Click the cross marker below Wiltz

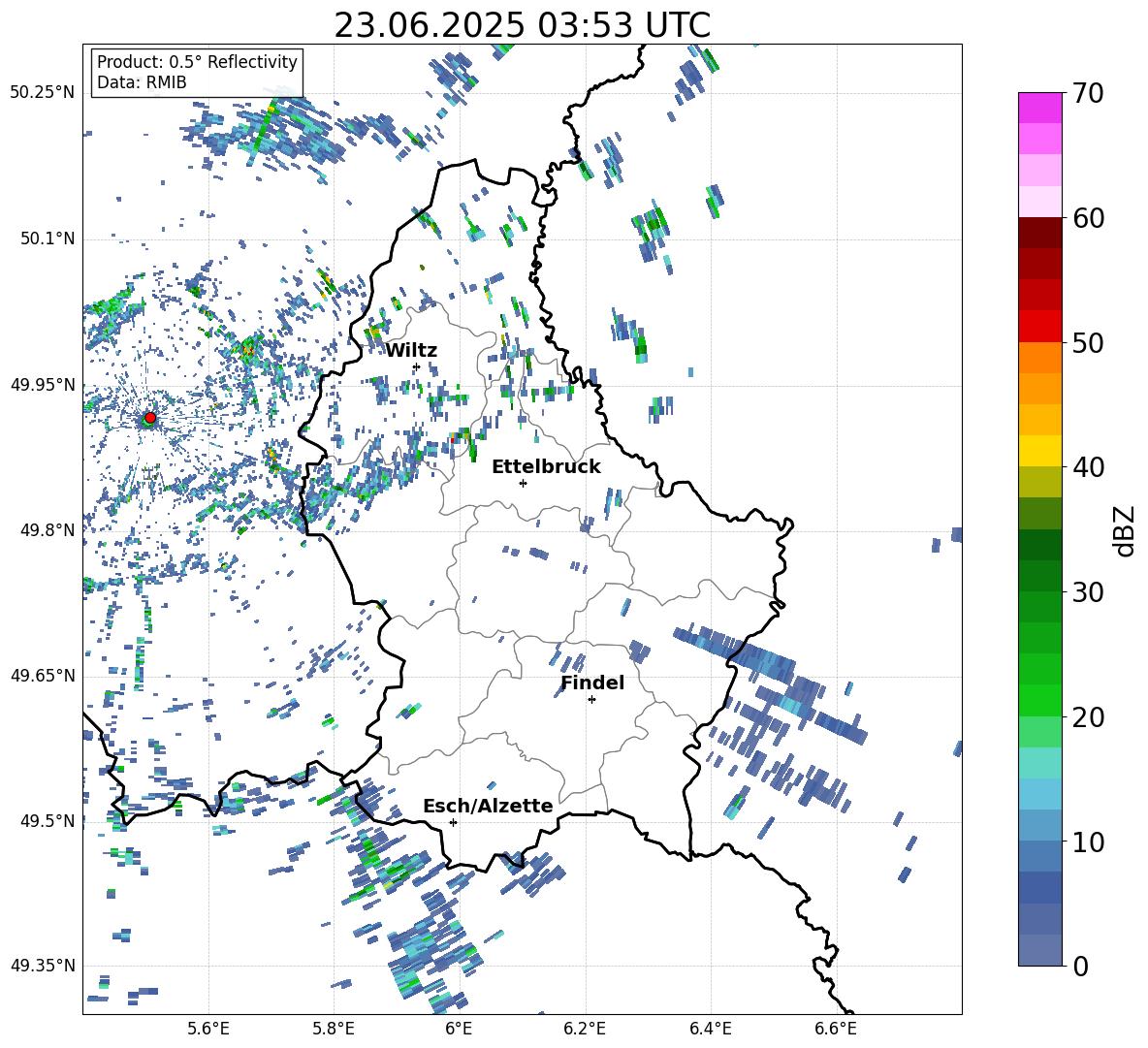coord(417,366)
